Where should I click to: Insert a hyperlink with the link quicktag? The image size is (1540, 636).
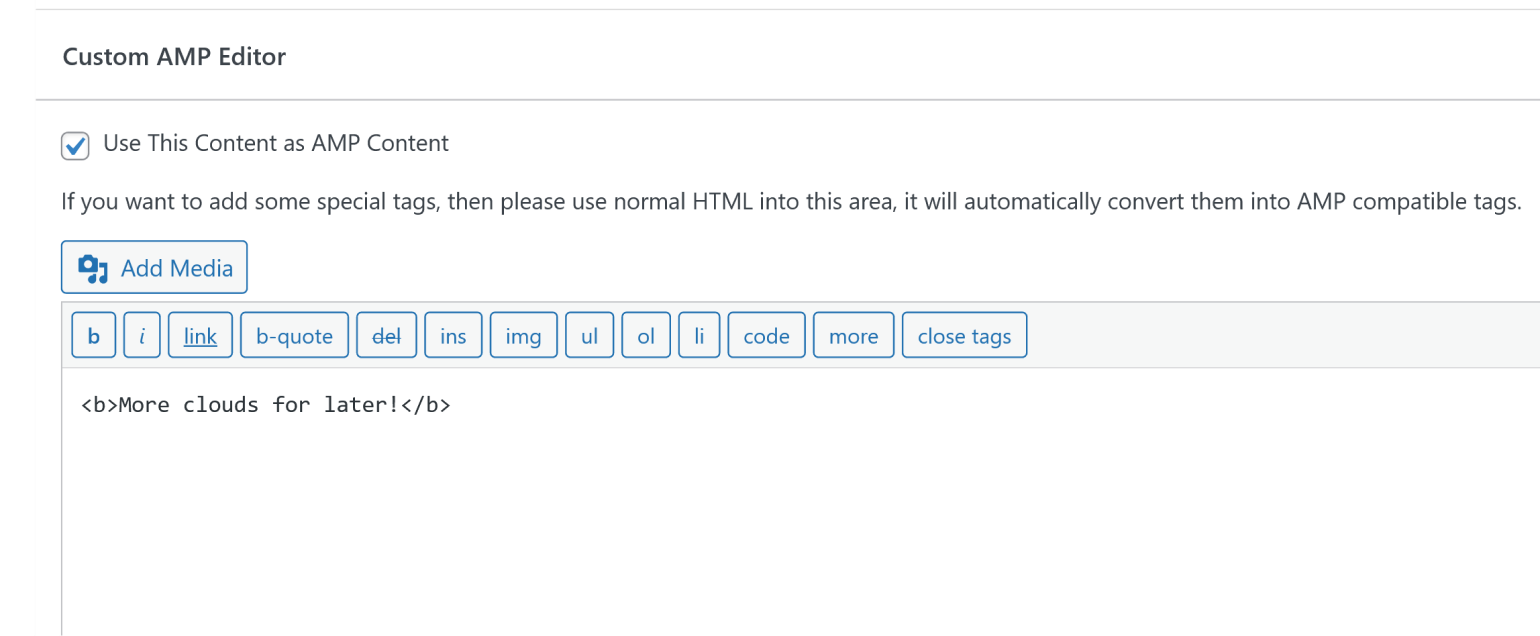pyautogui.click(x=200, y=336)
